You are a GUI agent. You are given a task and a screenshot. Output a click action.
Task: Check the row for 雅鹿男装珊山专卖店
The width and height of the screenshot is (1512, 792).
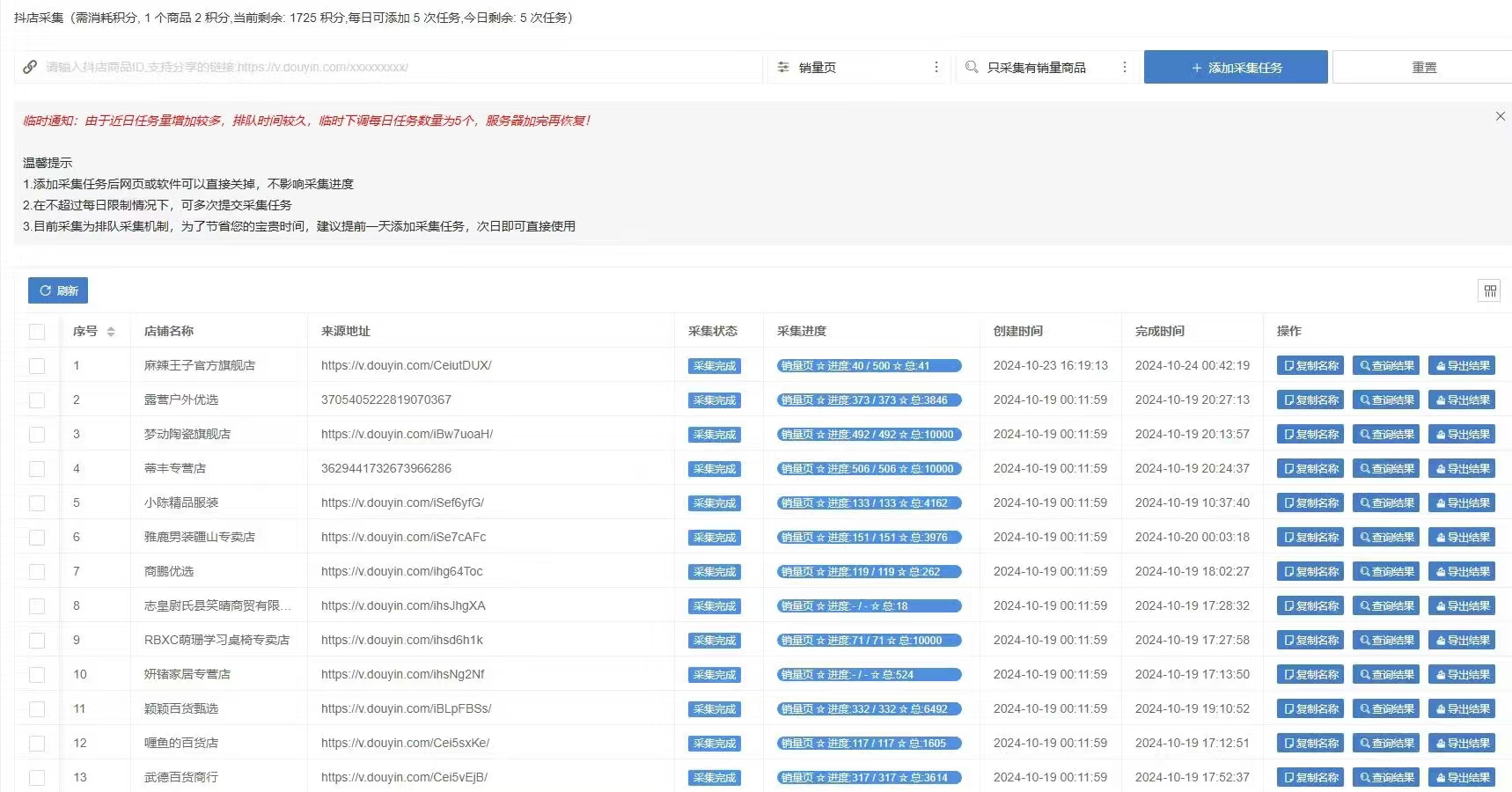37,538
